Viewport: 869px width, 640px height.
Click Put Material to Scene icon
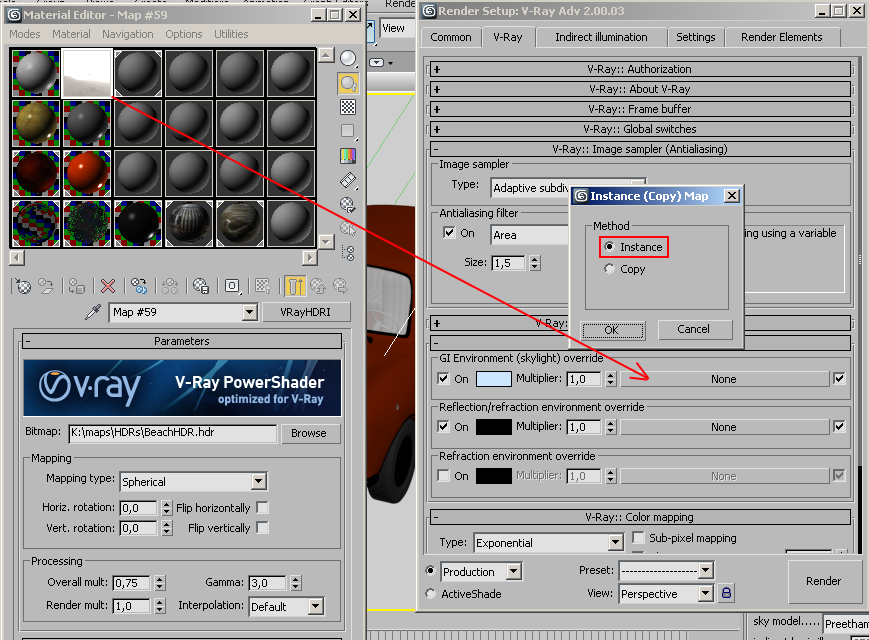point(46,286)
